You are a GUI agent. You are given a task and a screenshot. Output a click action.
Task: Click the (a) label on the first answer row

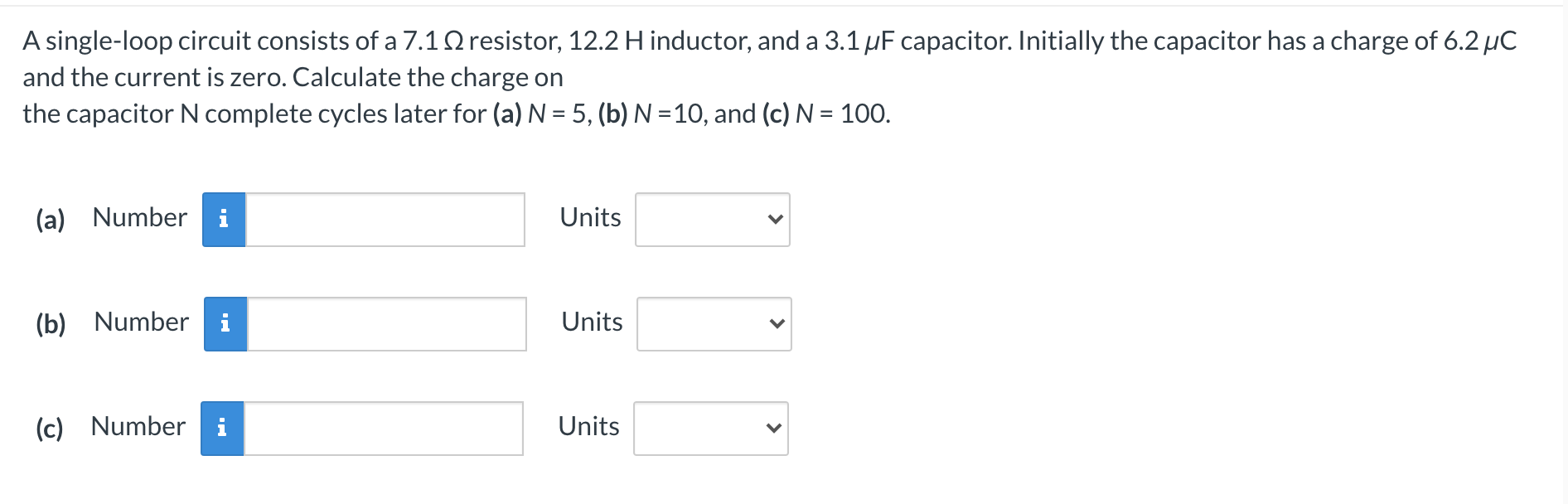51,219
